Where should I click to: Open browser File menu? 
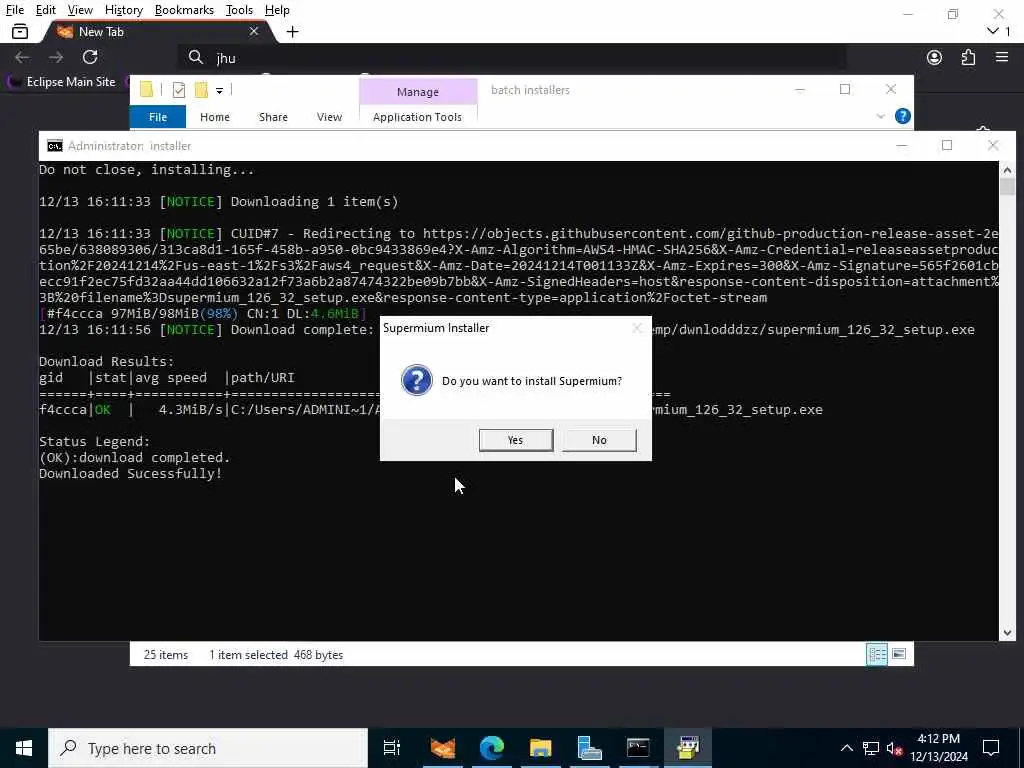14,10
